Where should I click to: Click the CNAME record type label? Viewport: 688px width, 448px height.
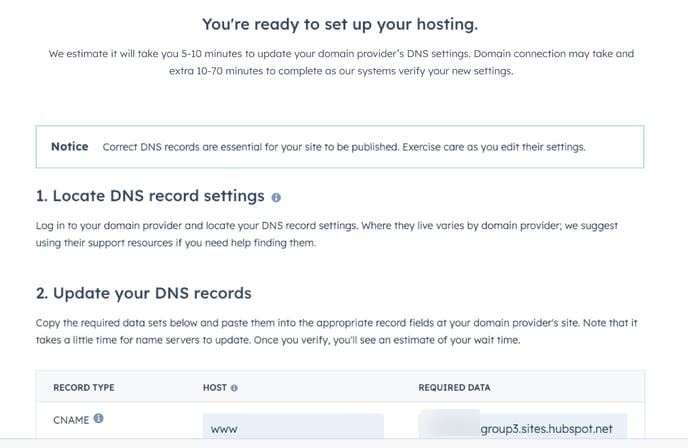click(x=71, y=420)
